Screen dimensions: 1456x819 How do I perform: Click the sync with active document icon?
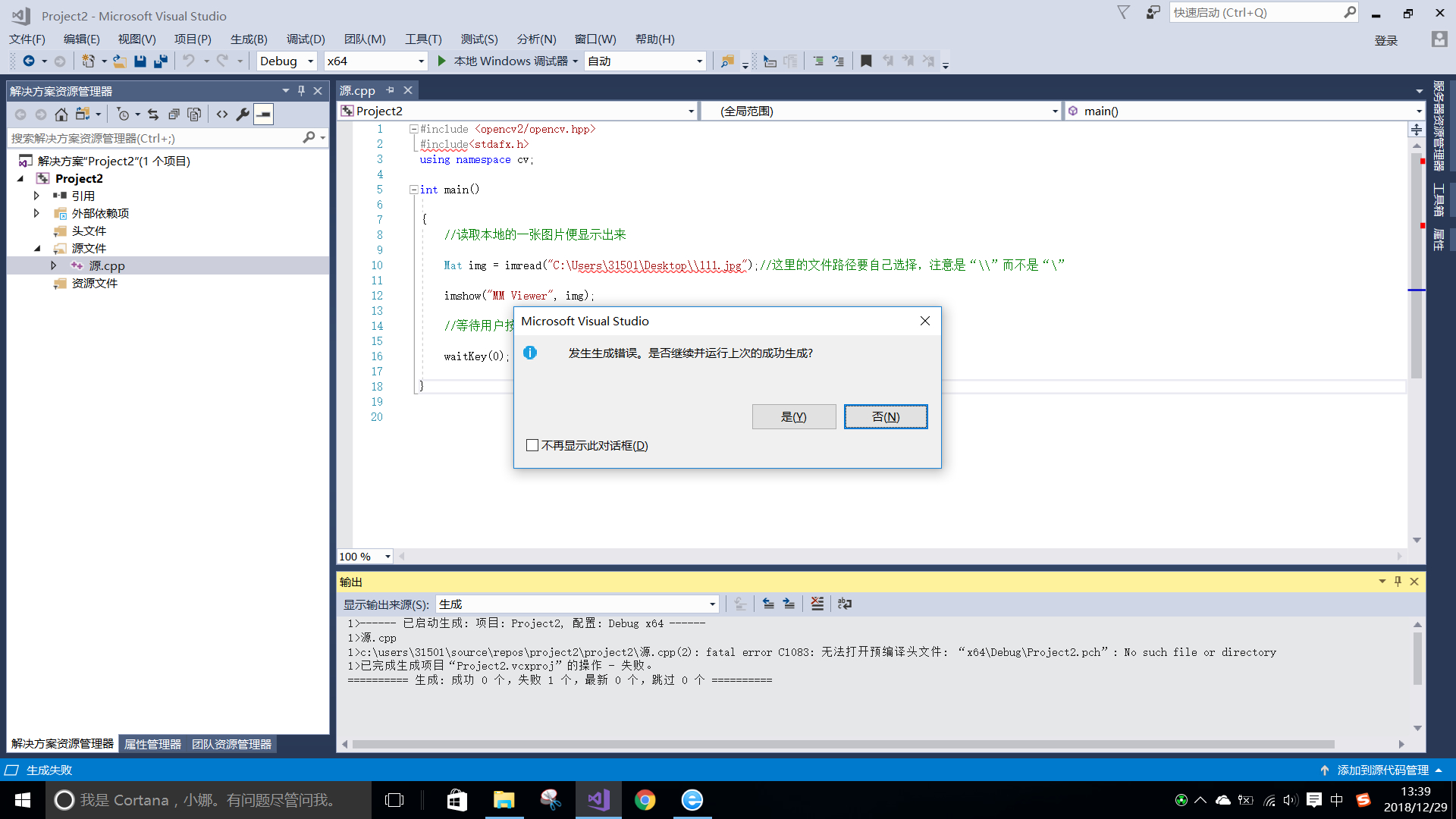153,115
